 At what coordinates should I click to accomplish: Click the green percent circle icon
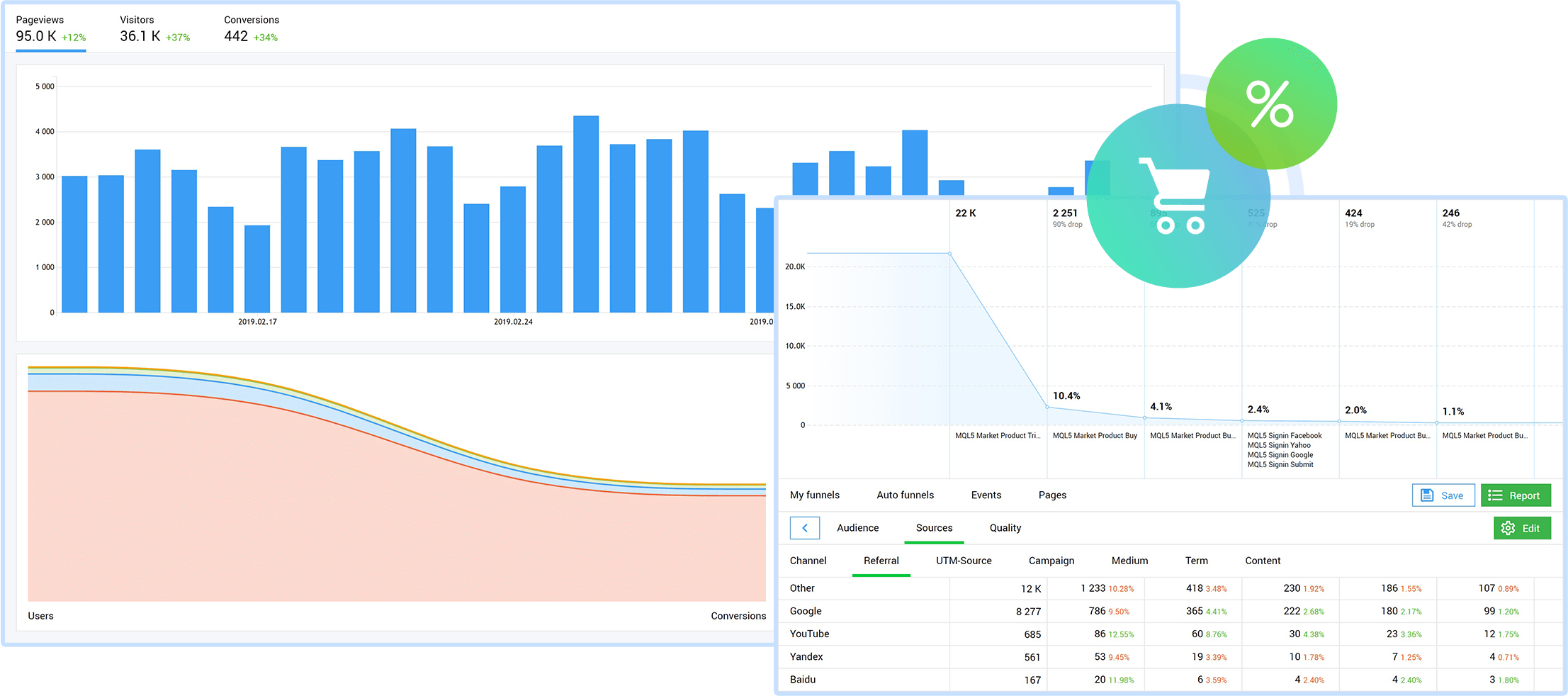click(x=1271, y=103)
